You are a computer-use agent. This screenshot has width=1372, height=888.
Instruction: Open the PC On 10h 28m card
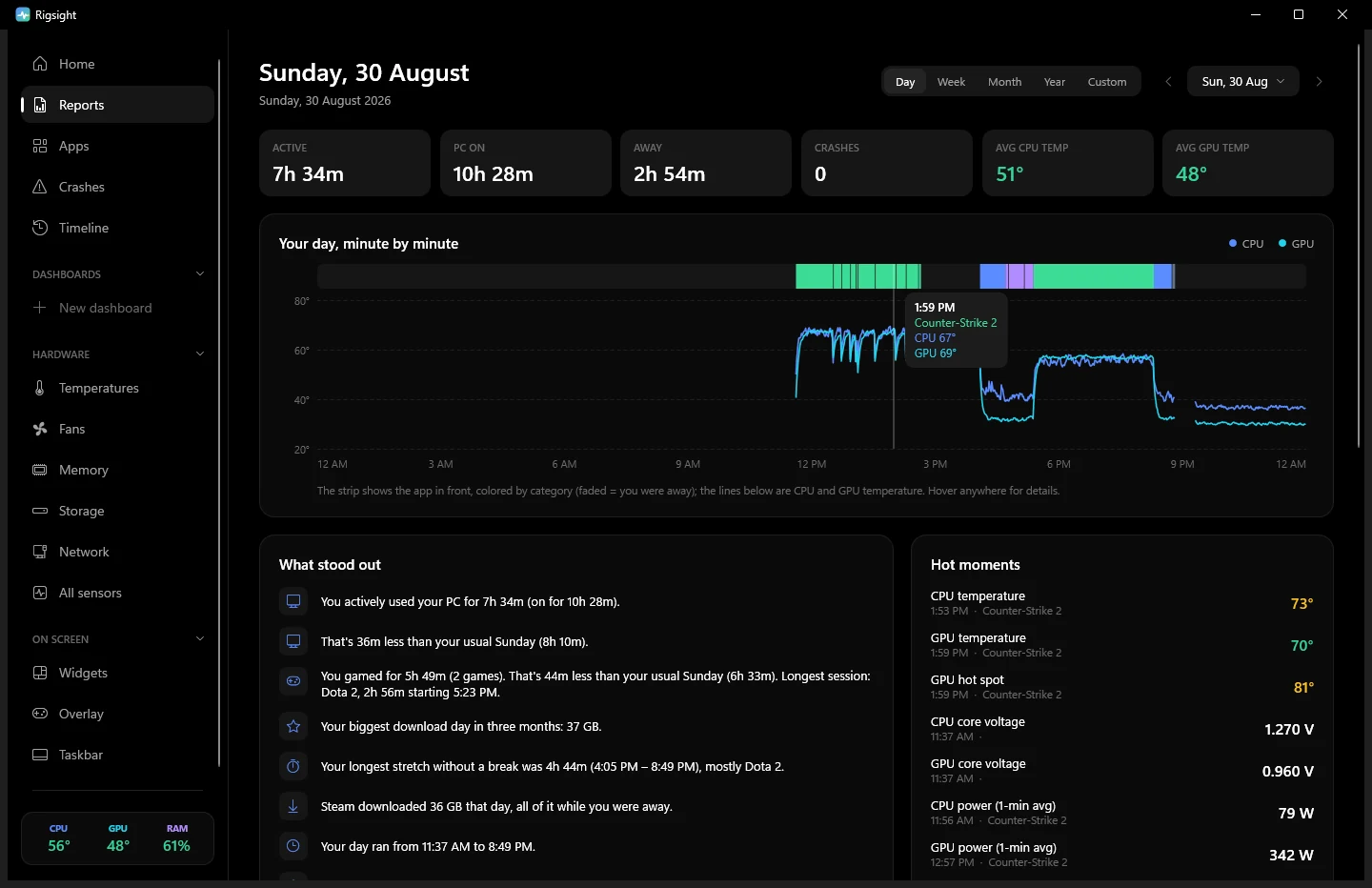526,163
